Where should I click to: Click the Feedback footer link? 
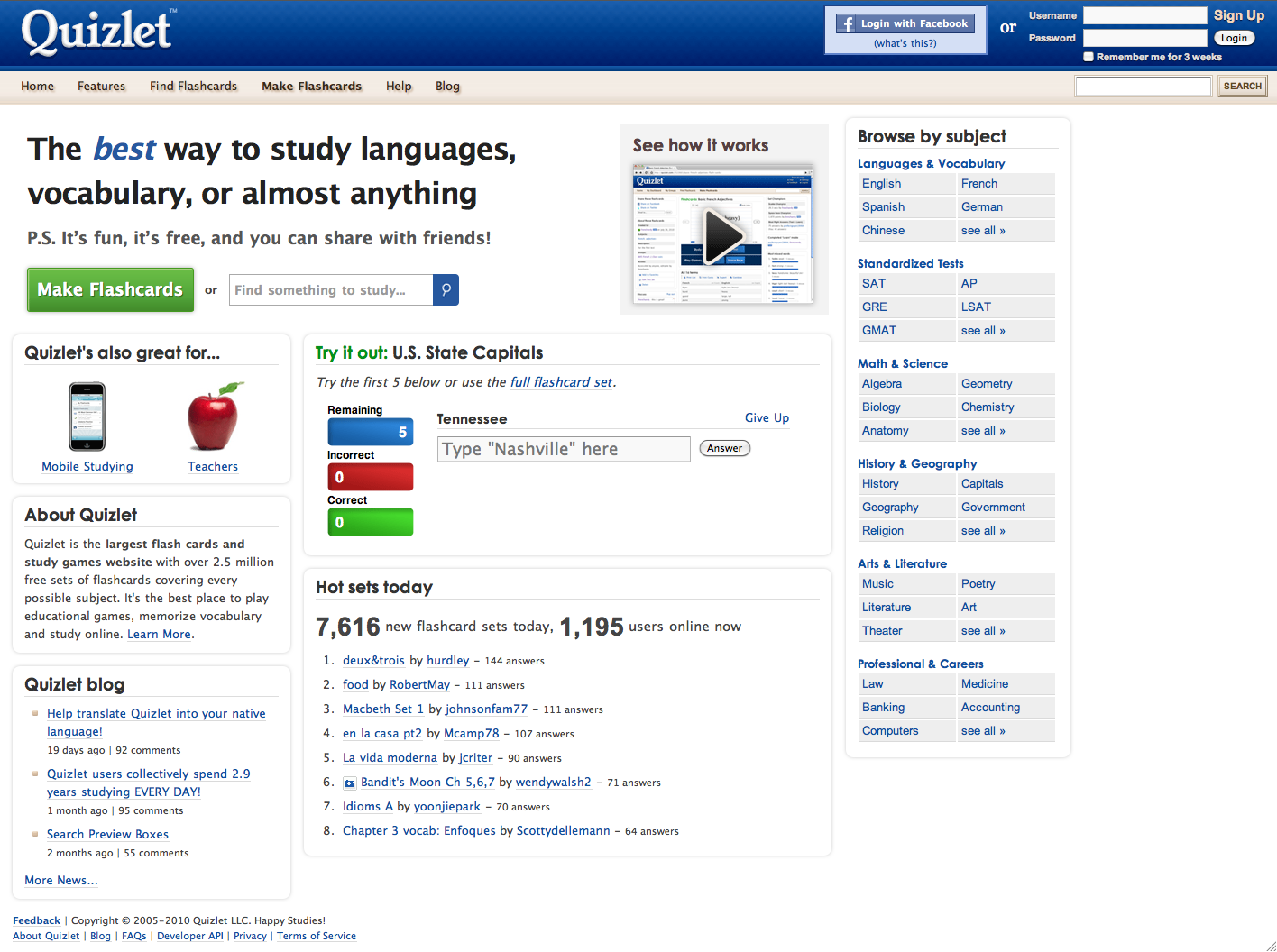[x=37, y=920]
